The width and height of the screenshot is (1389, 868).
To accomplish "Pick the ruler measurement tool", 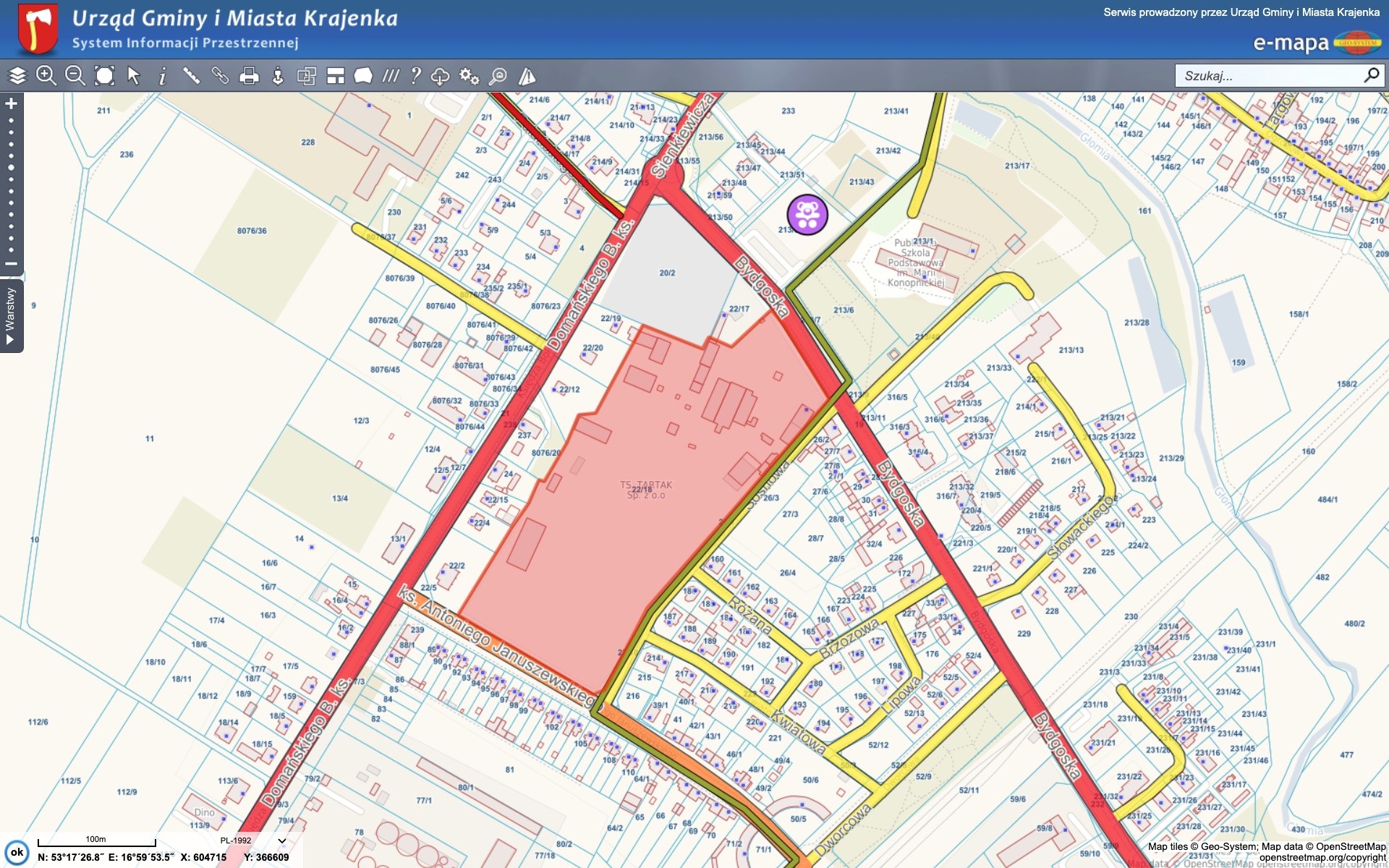I will tap(191, 75).
